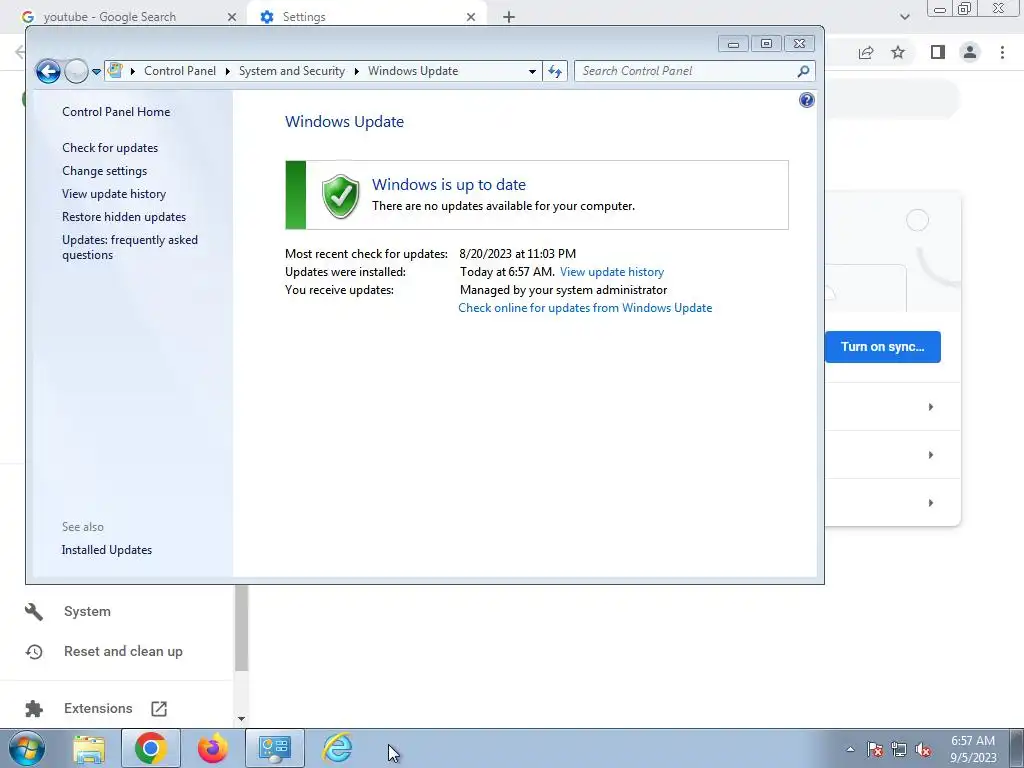
Task: Click Turn on sync button in Chrome
Action: click(882, 347)
